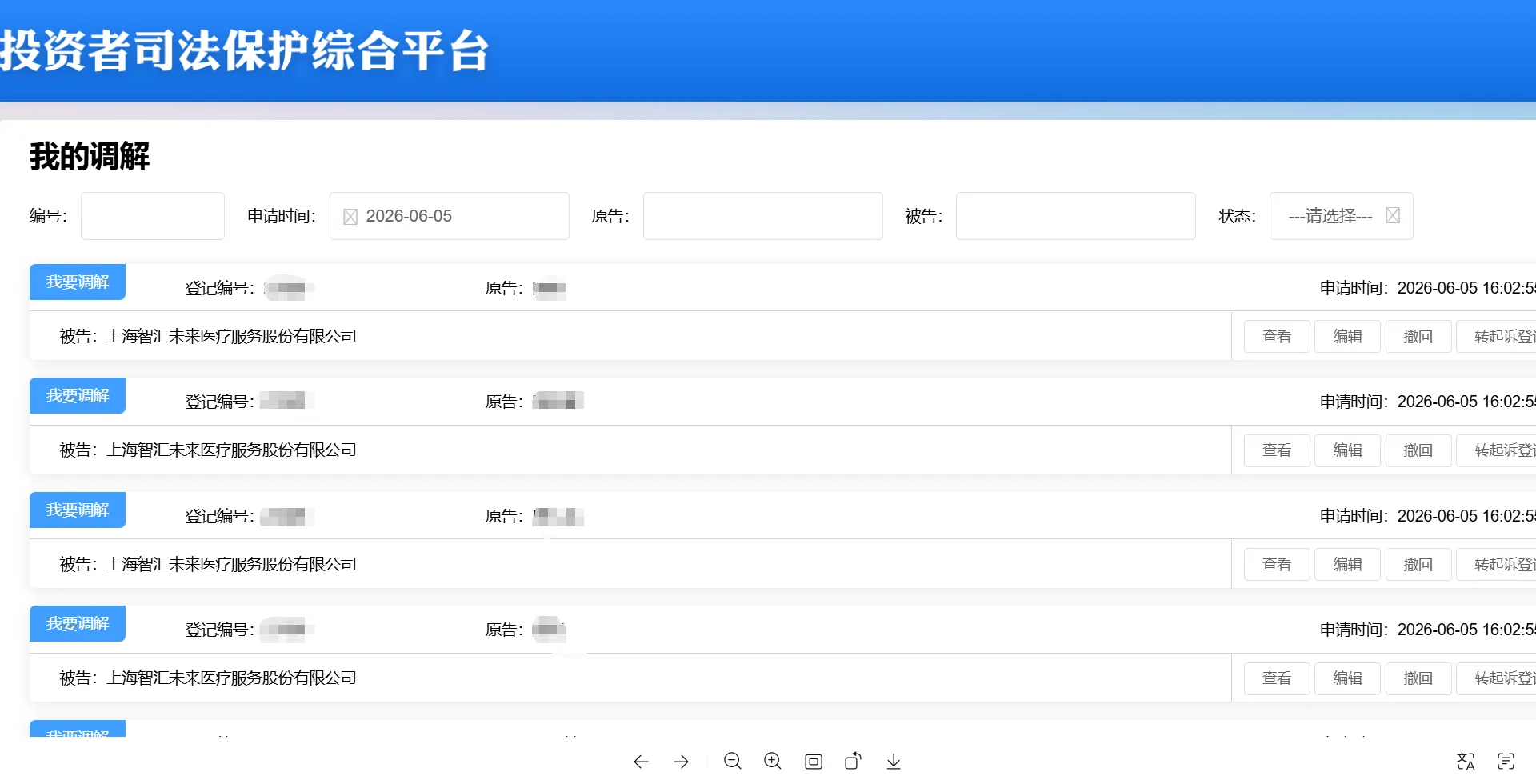Click 编辑 in the fourth mediation record
The width and height of the screenshot is (1536, 784).
click(1347, 678)
